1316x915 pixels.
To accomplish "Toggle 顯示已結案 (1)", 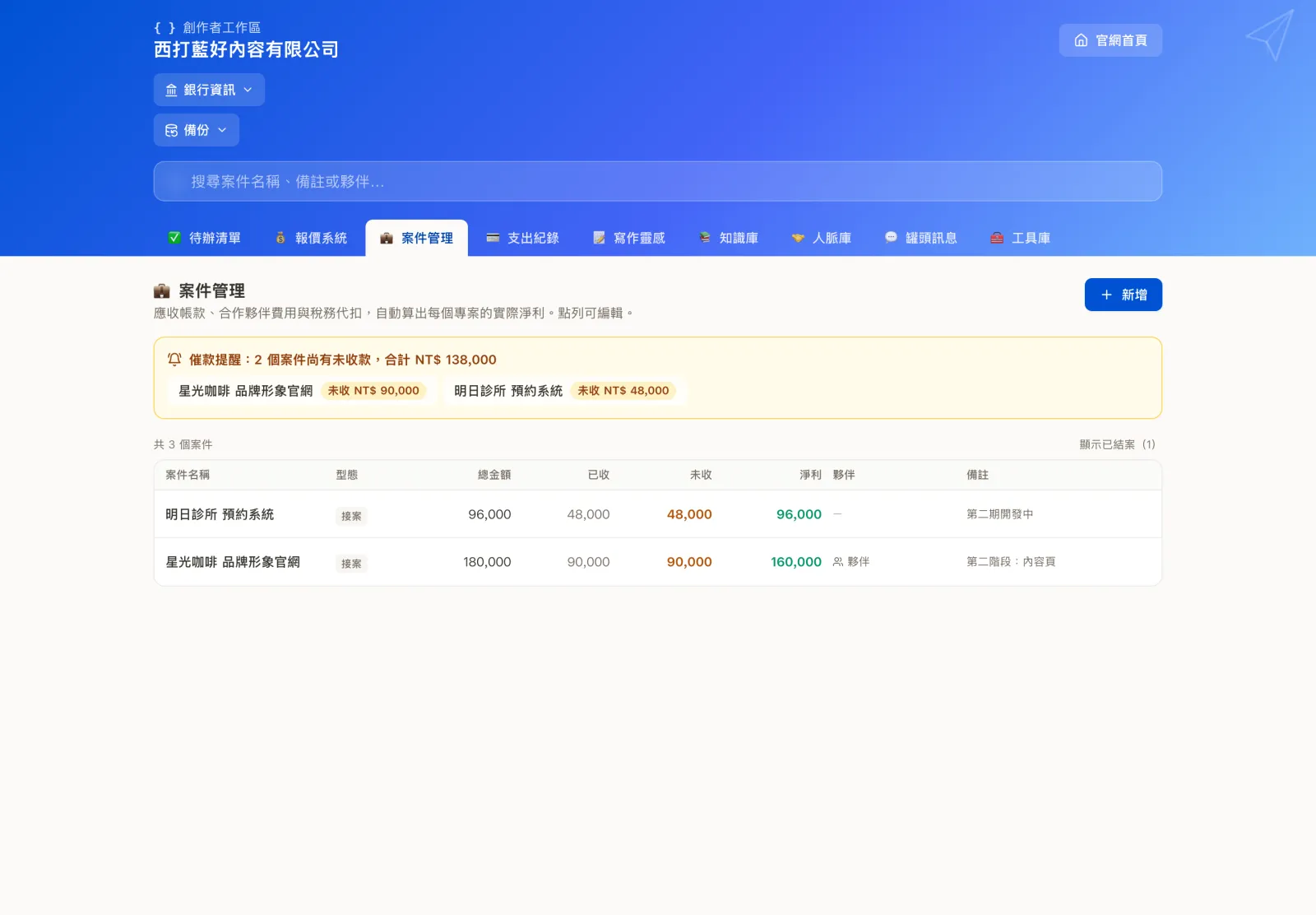I will point(1117,444).
